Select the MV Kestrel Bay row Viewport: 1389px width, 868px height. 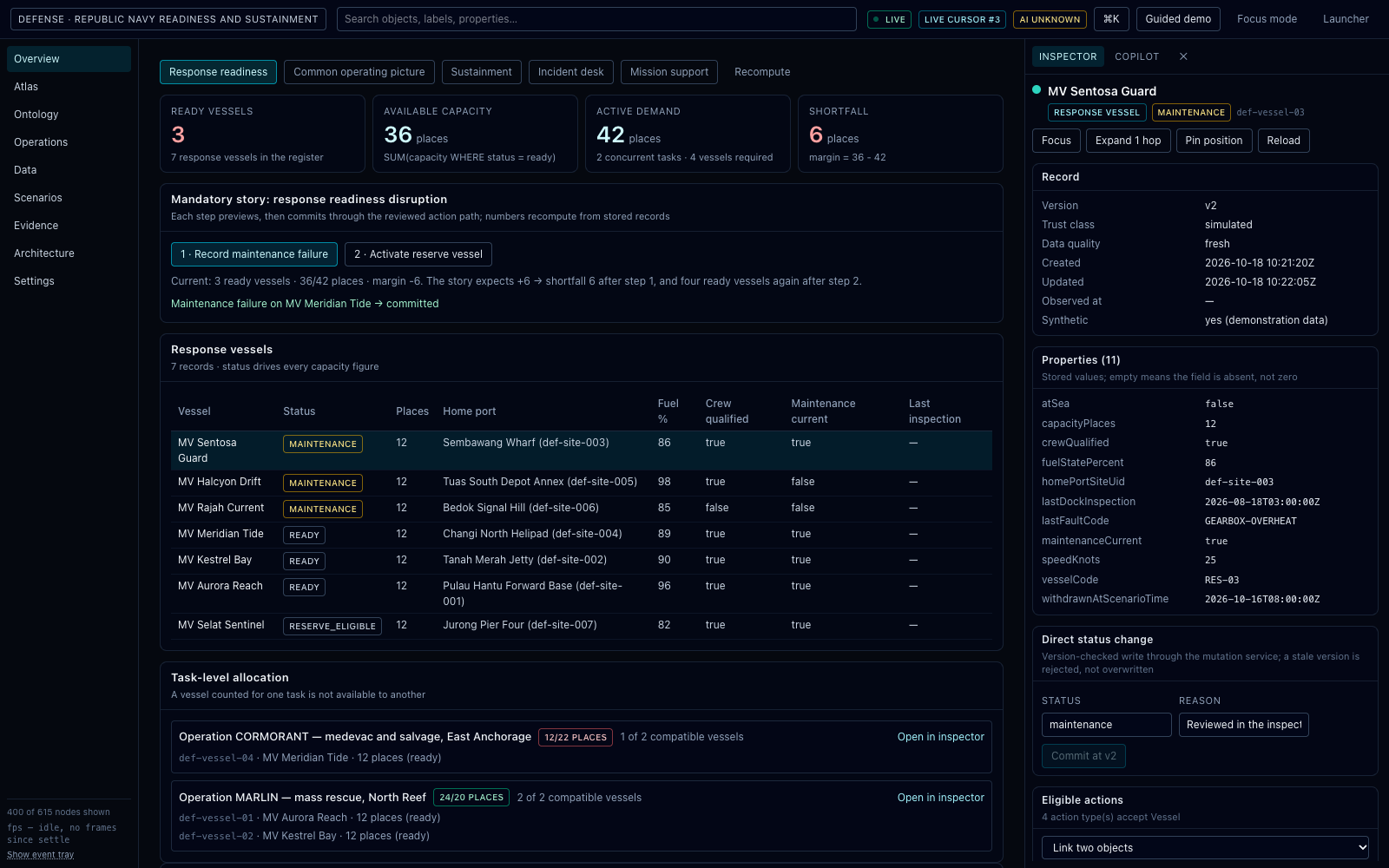(x=582, y=561)
